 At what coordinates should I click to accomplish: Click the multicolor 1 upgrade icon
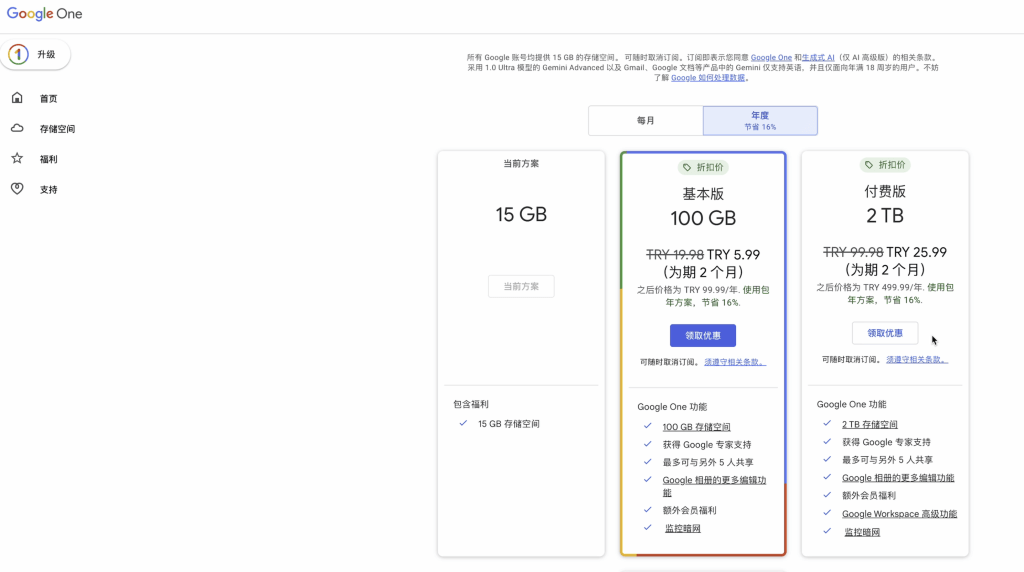pos(18,54)
